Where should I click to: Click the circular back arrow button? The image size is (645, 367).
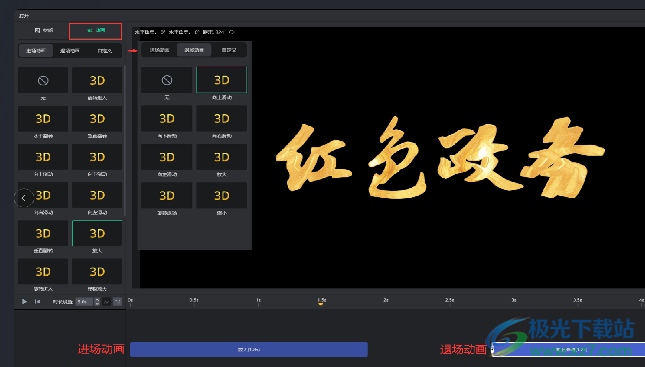point(23,198)
